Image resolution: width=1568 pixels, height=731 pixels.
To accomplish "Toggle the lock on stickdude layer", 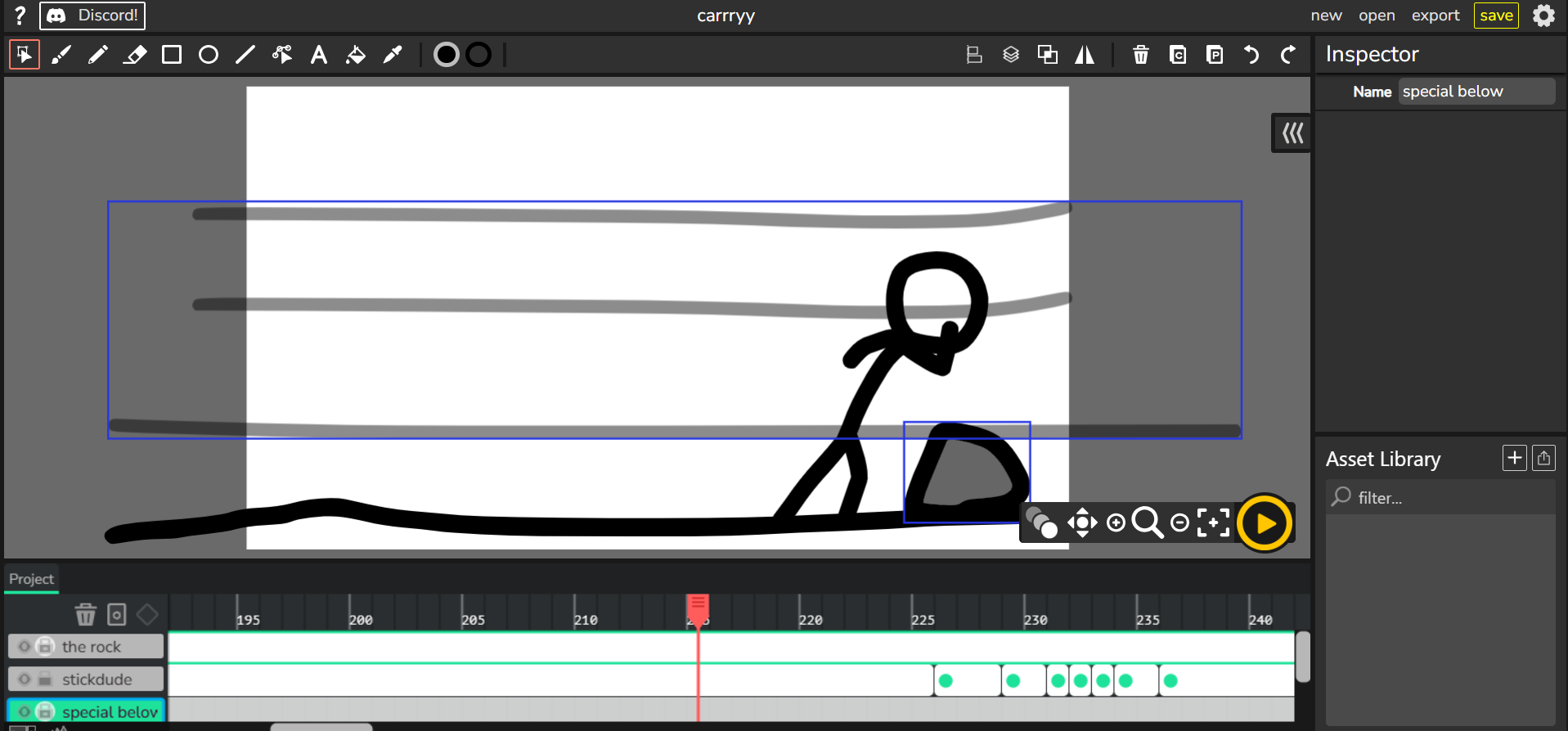I will point(45,679).
